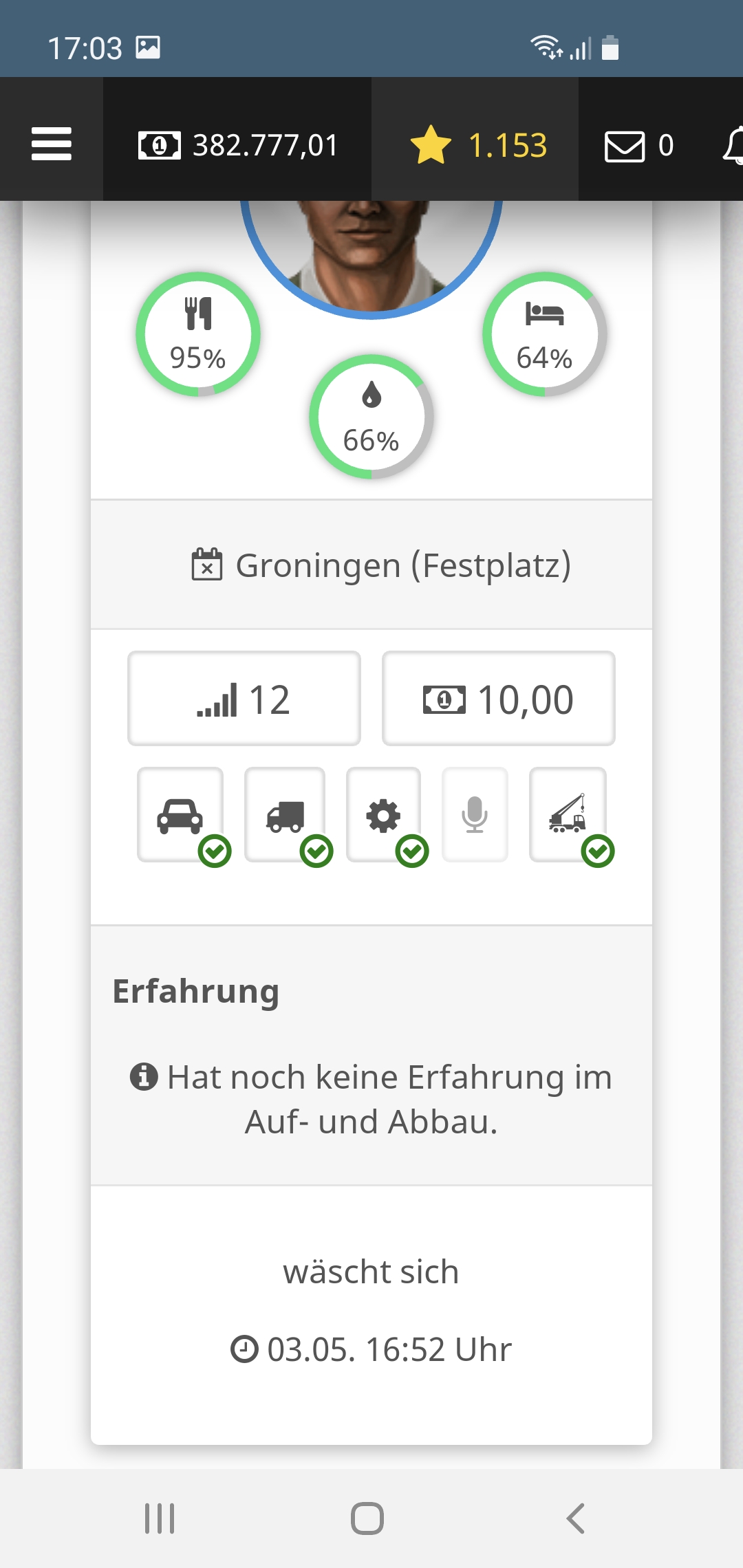Tap the thirst 66% droplet indicator
The image size is (743, 1568).
(371, 417)
